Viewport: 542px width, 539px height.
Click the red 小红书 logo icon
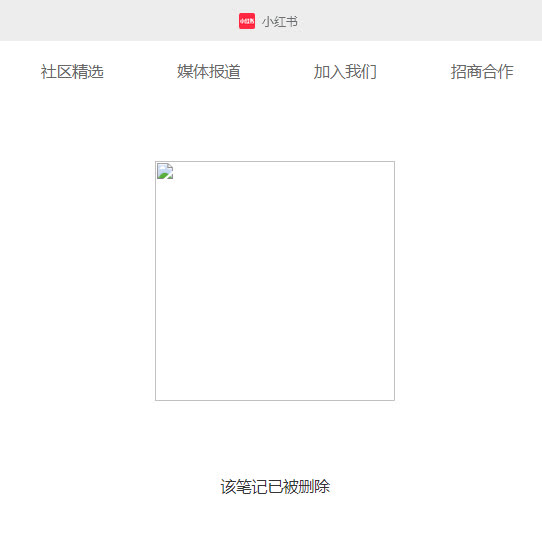[247, 21]
